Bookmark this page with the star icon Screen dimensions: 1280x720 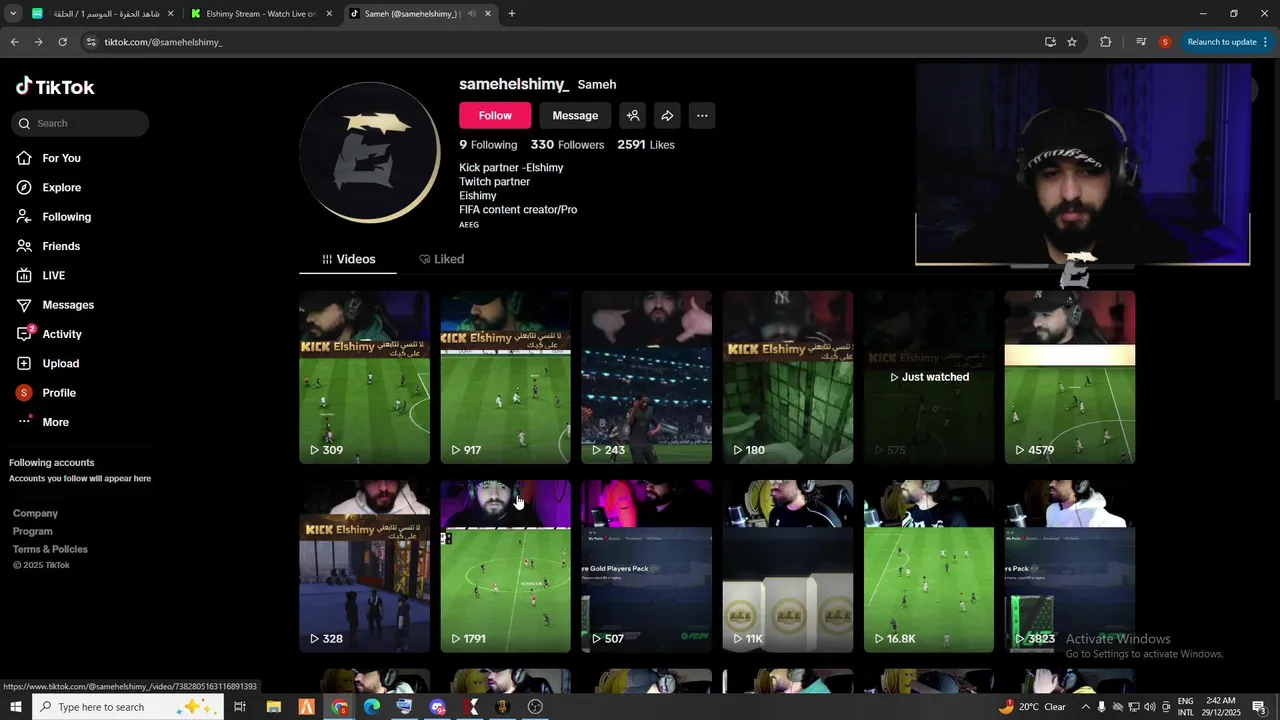[x=1072, y=42]
